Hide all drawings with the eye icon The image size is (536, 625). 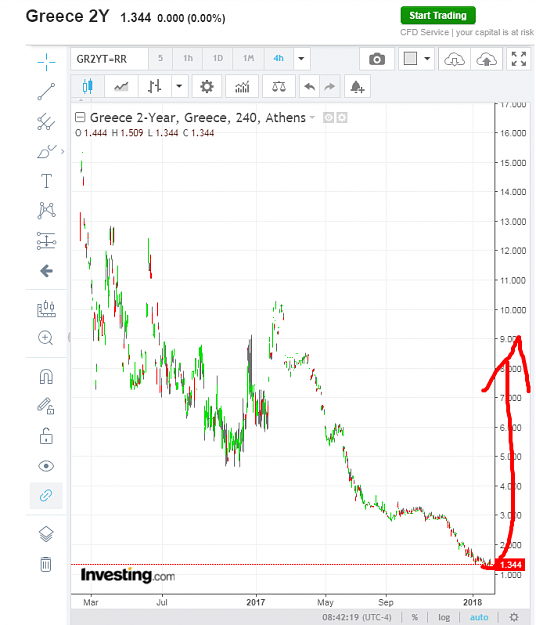pyautogui.click(x=46, y=466)
